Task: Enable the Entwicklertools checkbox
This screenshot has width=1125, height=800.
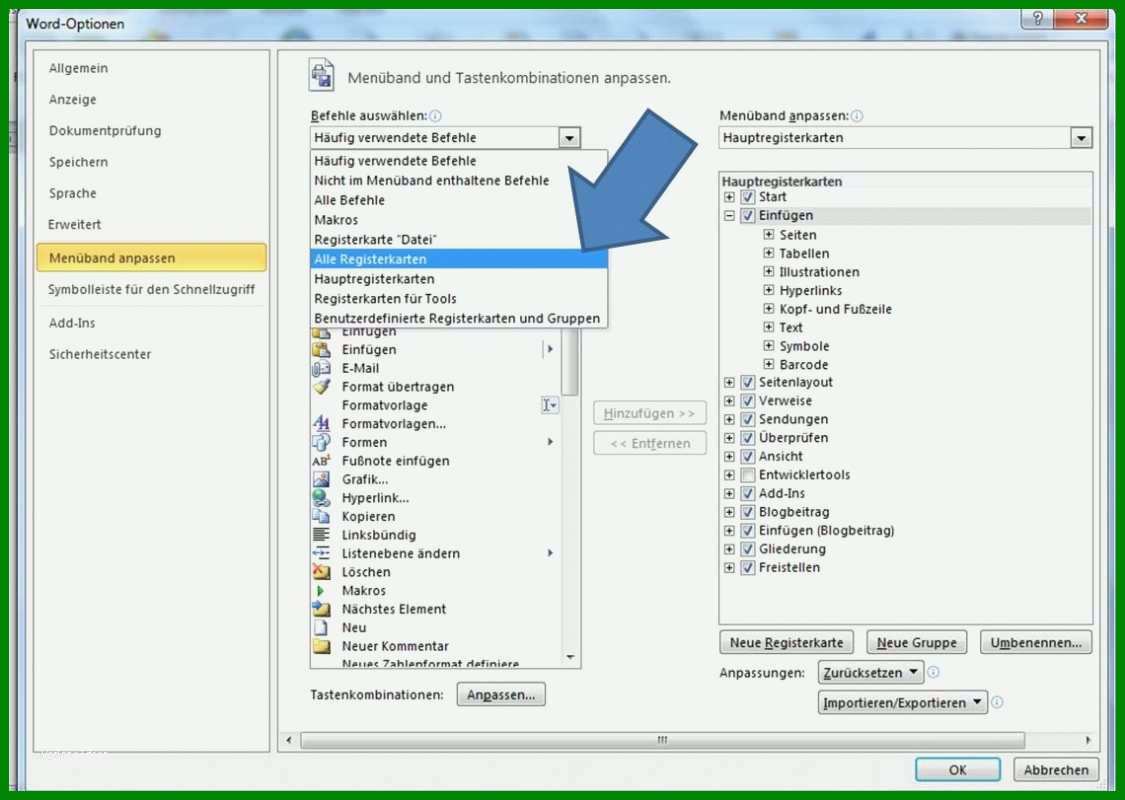Action: coord(748,475)
